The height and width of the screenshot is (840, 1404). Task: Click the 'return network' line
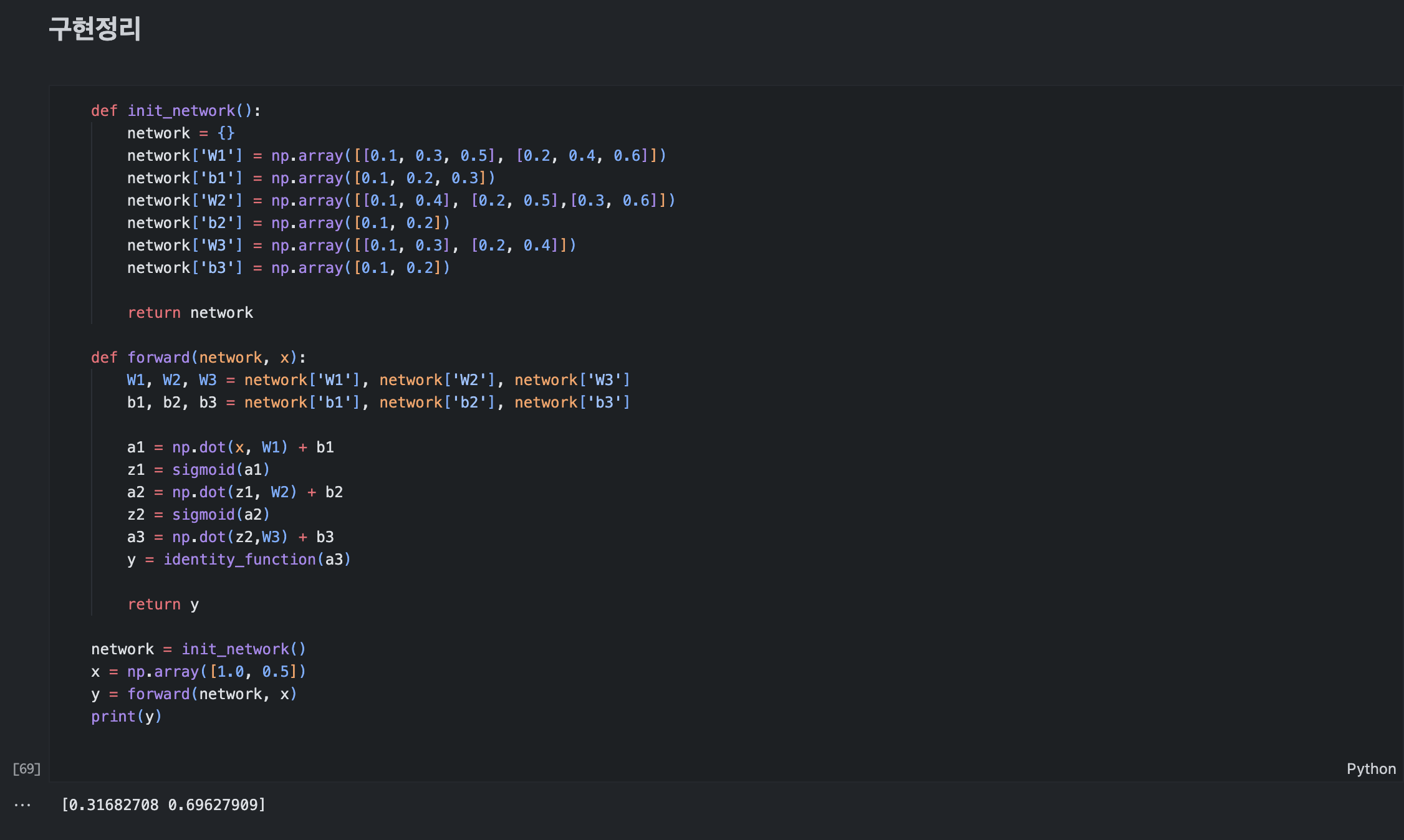tap(190, 313)
